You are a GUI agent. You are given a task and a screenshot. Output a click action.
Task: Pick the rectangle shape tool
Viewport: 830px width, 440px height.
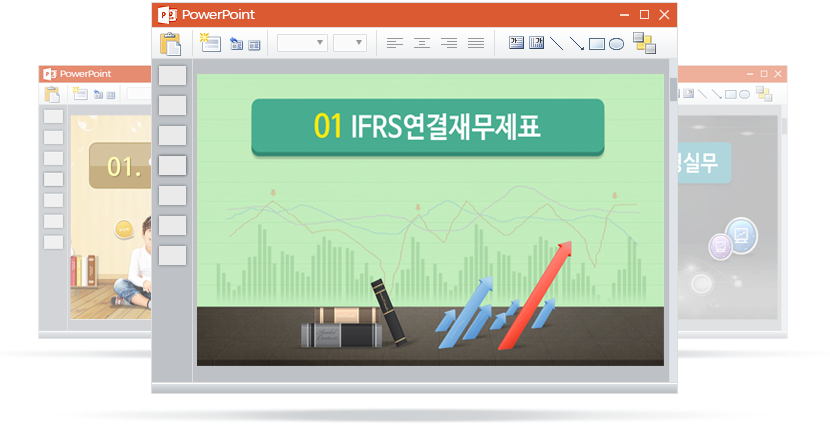pyautogui.click(x=597, y=43)
